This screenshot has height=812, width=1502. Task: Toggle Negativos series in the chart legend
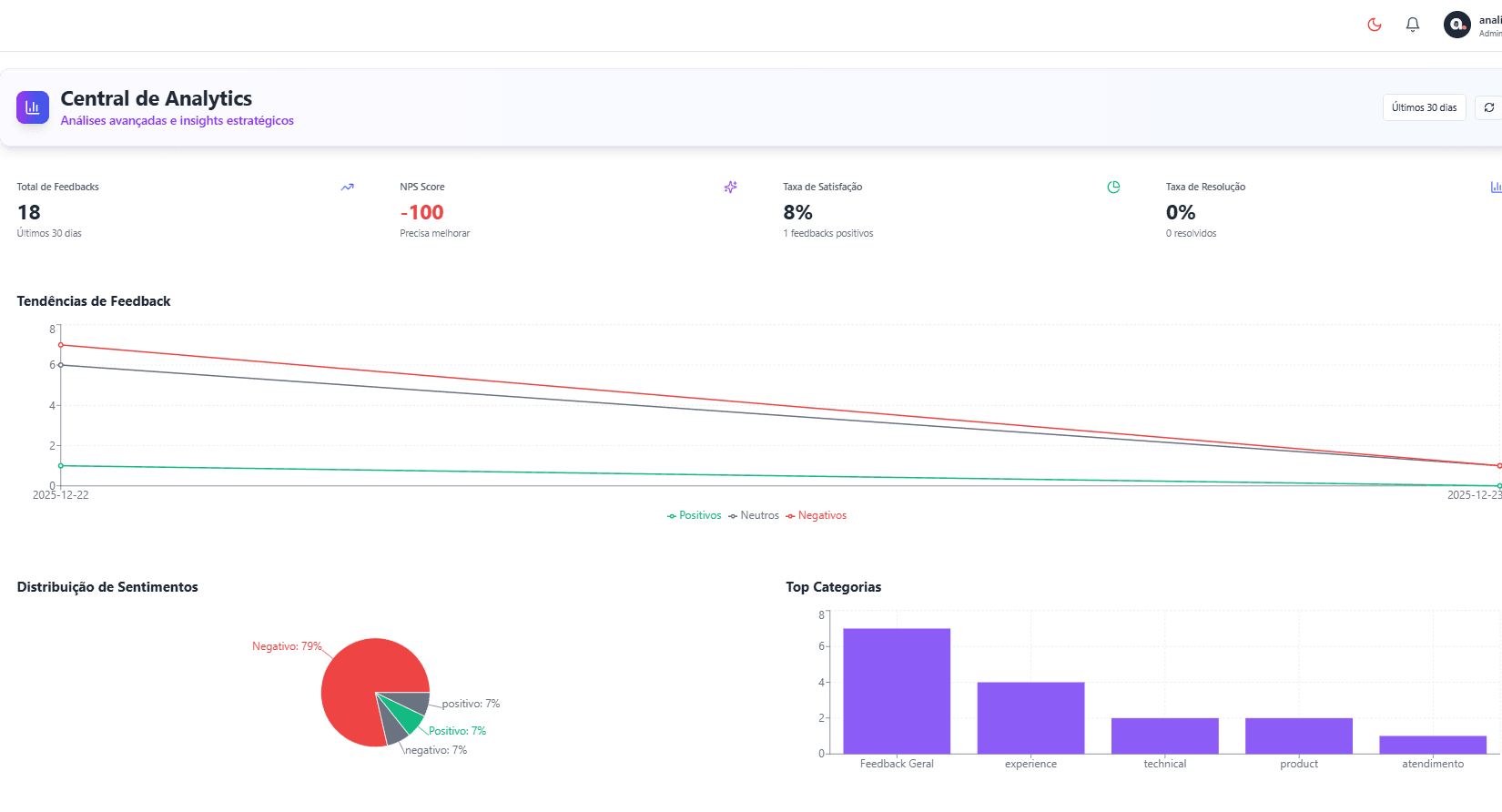[x=817, y=516]
